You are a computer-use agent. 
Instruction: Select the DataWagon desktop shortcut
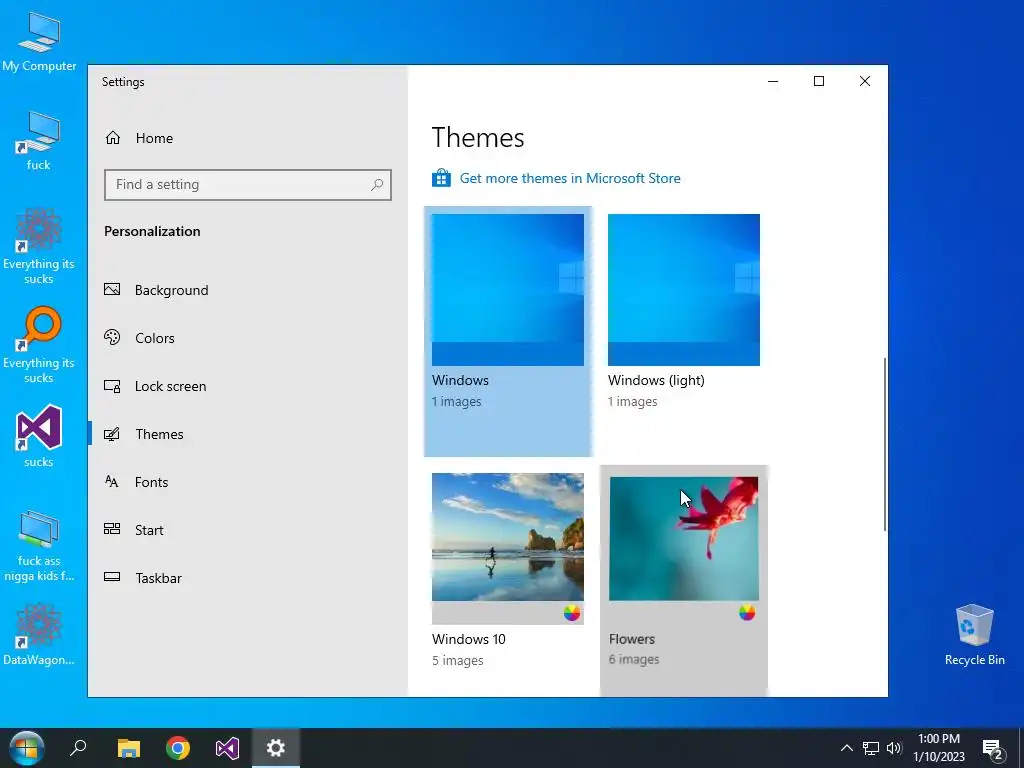click(39, 635)
